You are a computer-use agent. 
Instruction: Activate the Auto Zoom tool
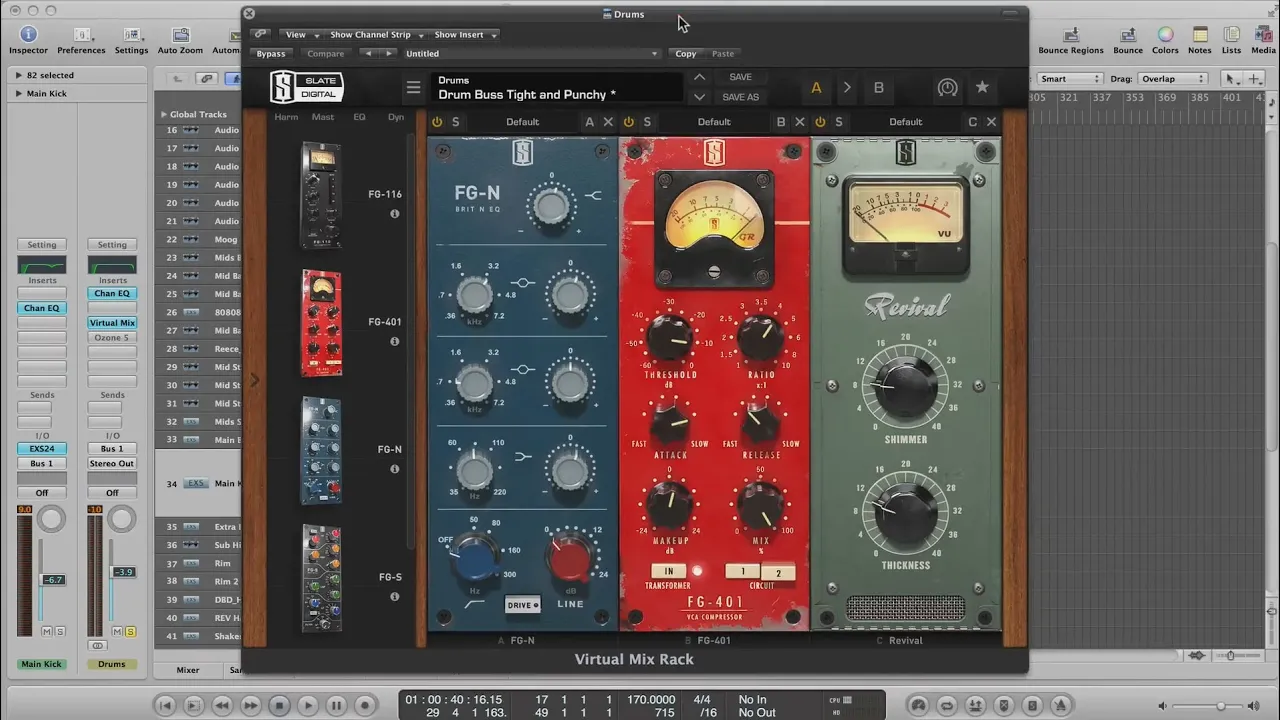pos(180,40)
